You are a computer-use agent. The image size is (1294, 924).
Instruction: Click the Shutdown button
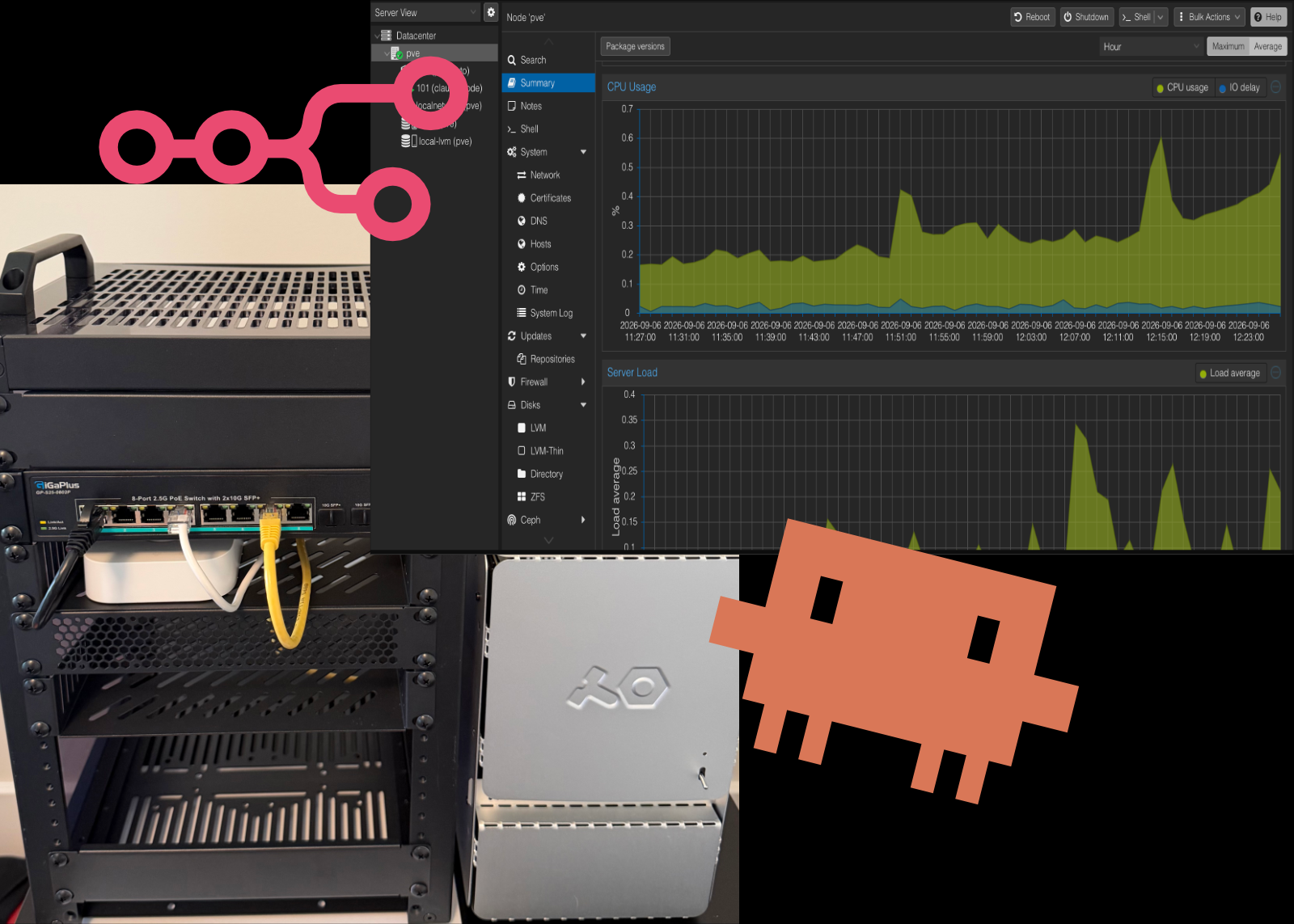click(1085, 17)
